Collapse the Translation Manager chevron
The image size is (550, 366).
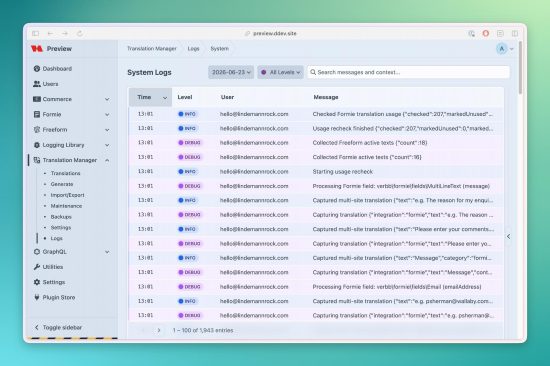tap(107, 160)
